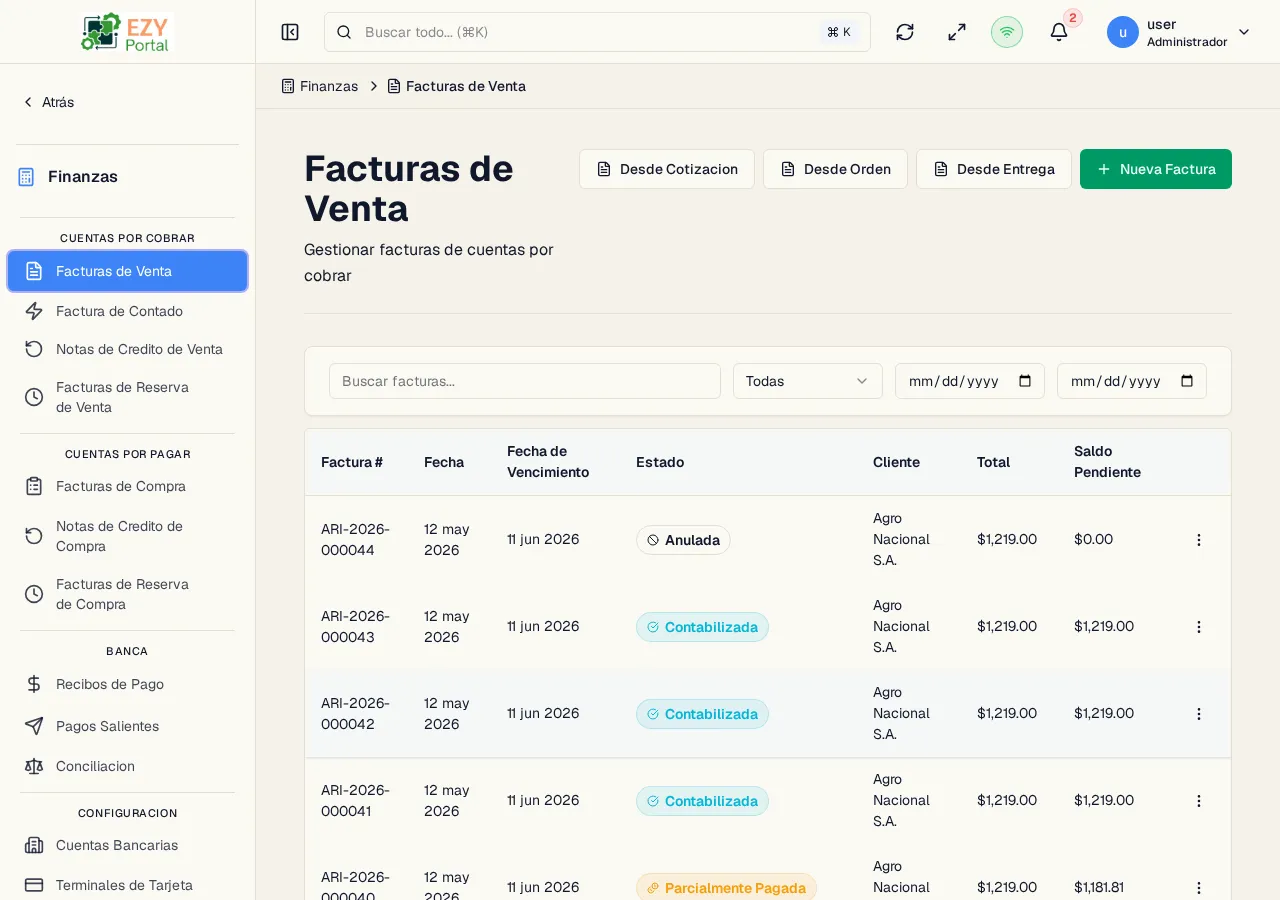
Task: Click the Facturas de Compra clipboard icon
Action: 34,486
